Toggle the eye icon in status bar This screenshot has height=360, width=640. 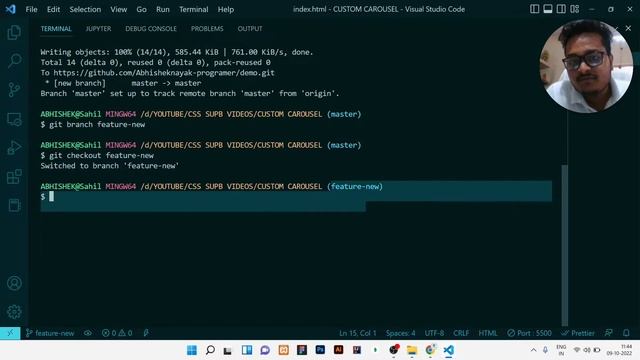click(x=88, y=333)
